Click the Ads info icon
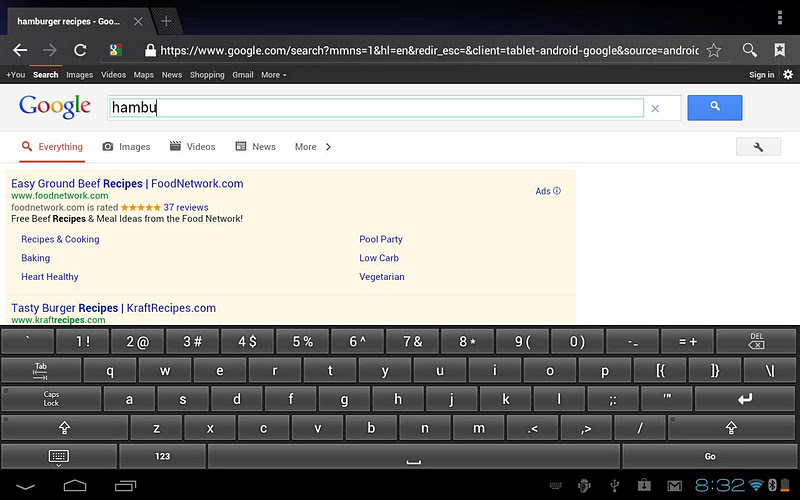Image resolution: width=800 pixels, height=500 pixels. (x=557, y=191)
